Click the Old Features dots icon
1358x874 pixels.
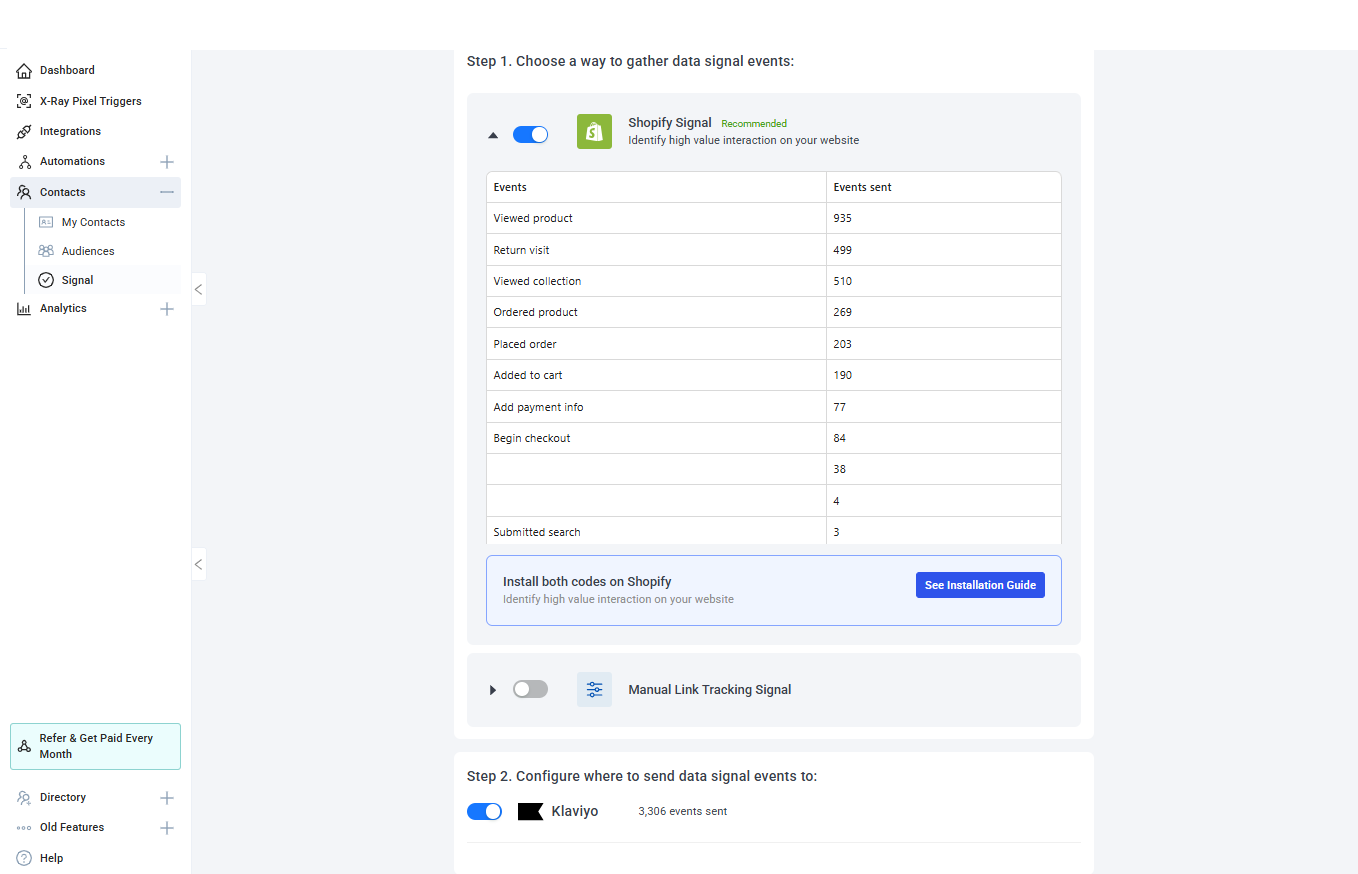[24, 828]
